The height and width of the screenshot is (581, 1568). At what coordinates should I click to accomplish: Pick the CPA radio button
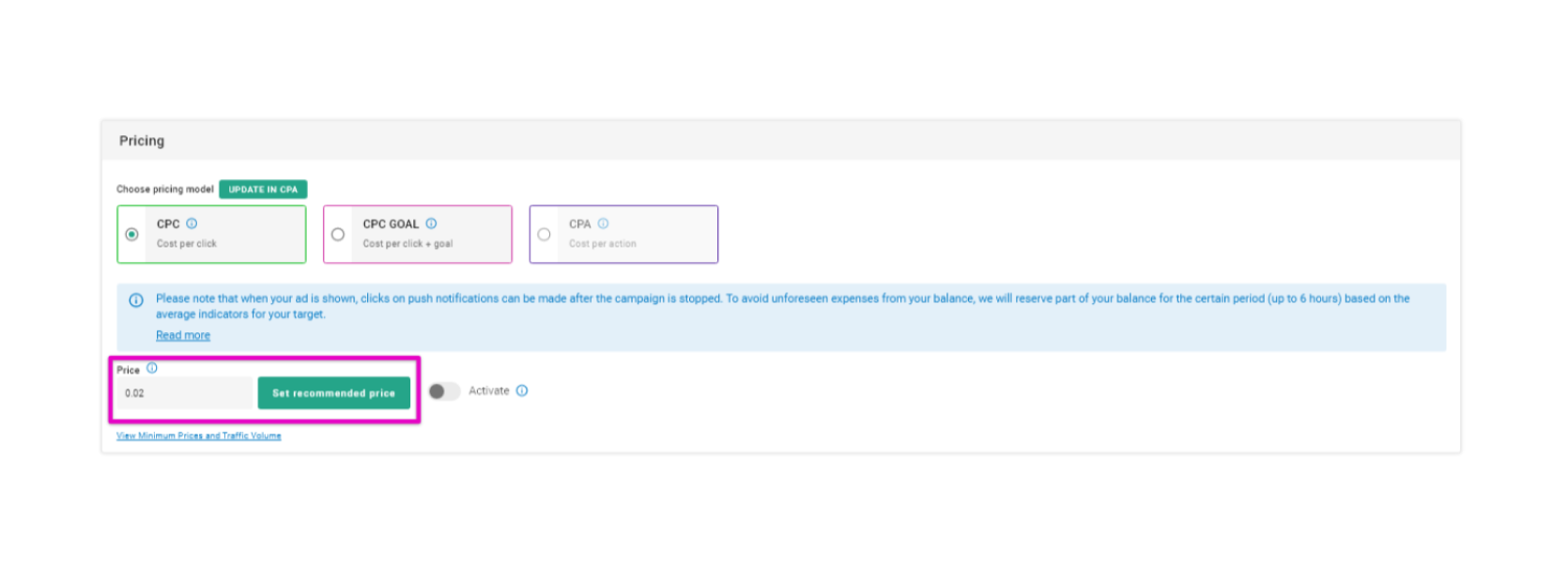pos(544,235)
